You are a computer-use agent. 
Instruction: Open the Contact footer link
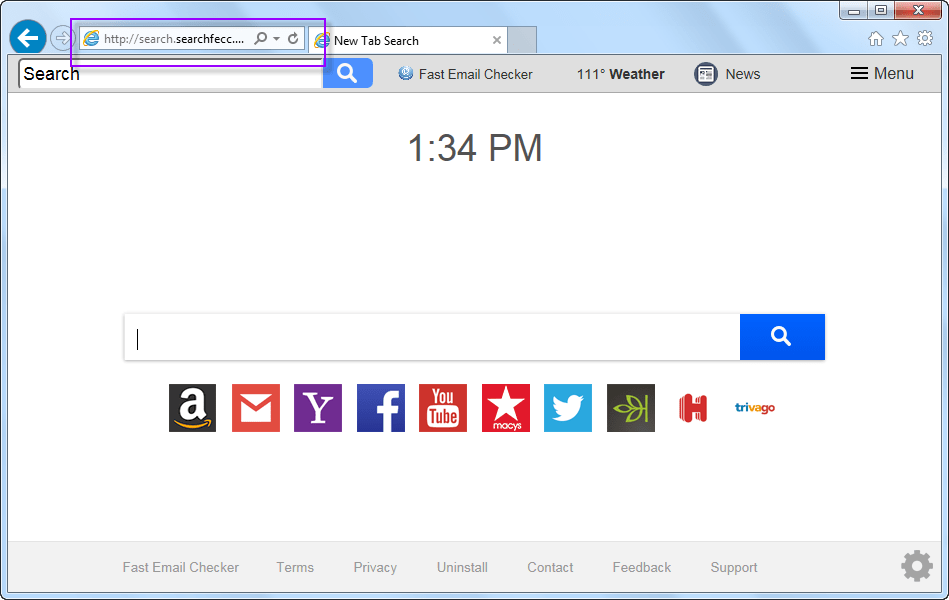(x=550, y=567)
